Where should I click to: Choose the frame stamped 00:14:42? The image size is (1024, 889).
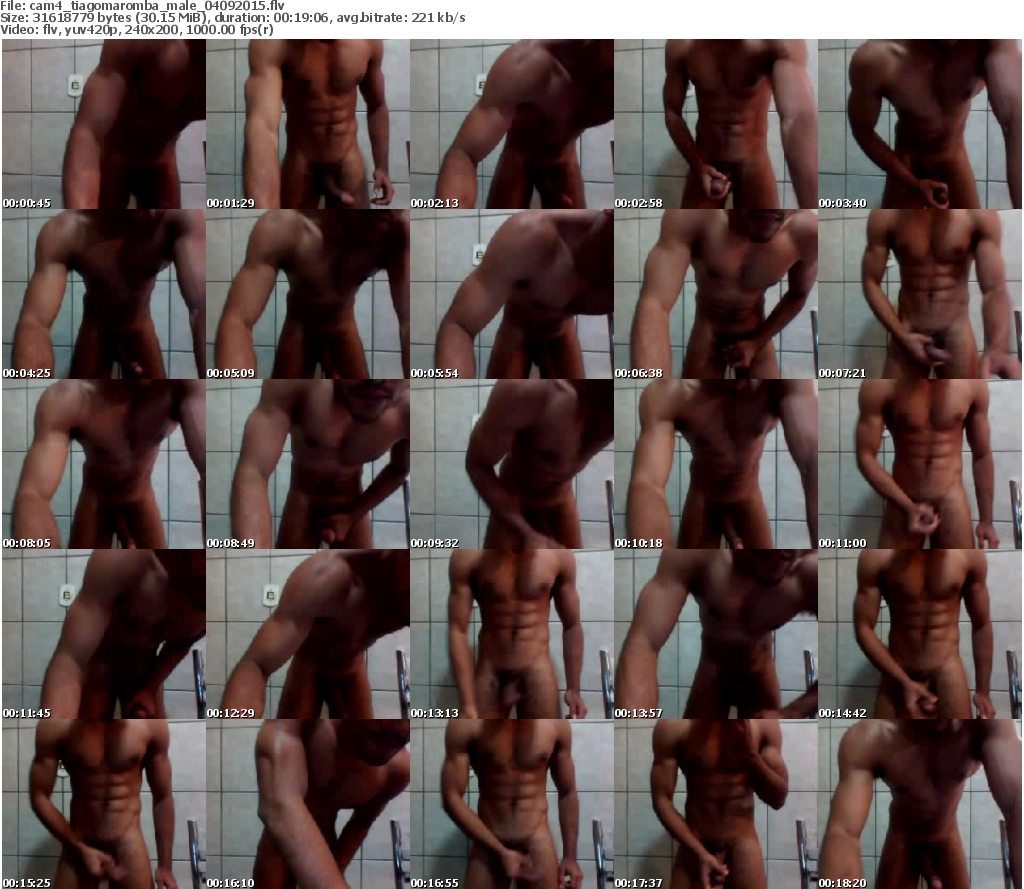[x=920, y=634]
